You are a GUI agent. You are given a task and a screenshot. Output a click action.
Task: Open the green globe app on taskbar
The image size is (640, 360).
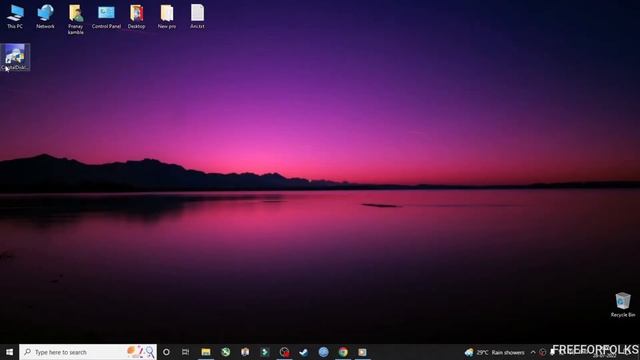225,352
